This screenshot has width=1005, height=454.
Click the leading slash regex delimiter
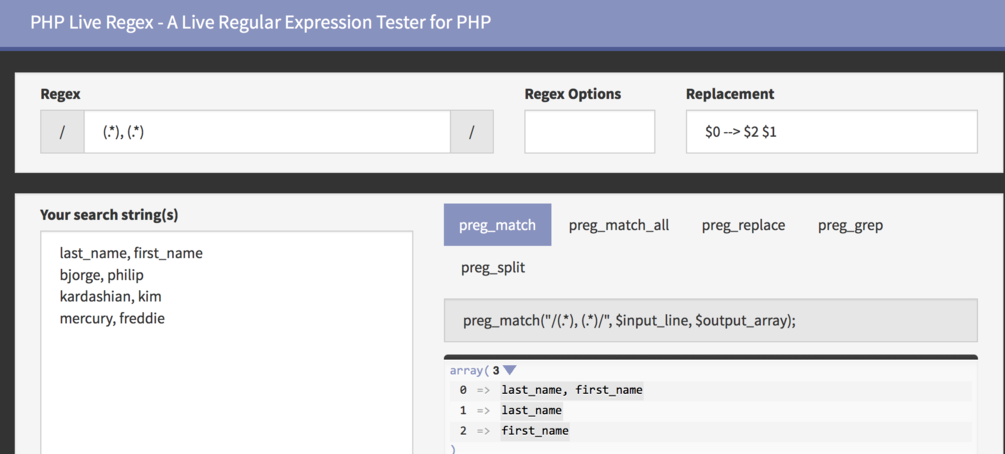pos(62,132)
